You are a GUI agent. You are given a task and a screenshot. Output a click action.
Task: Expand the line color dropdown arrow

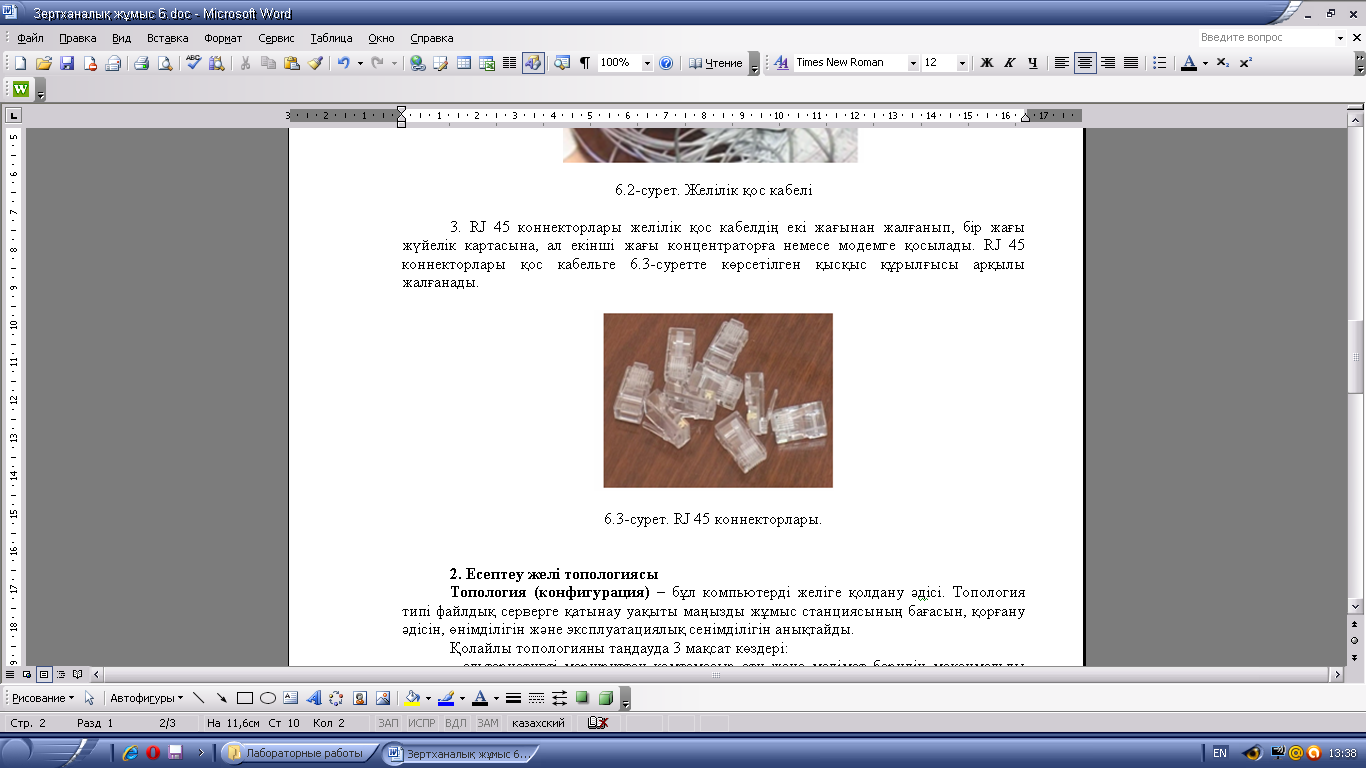tap(462, 698)
